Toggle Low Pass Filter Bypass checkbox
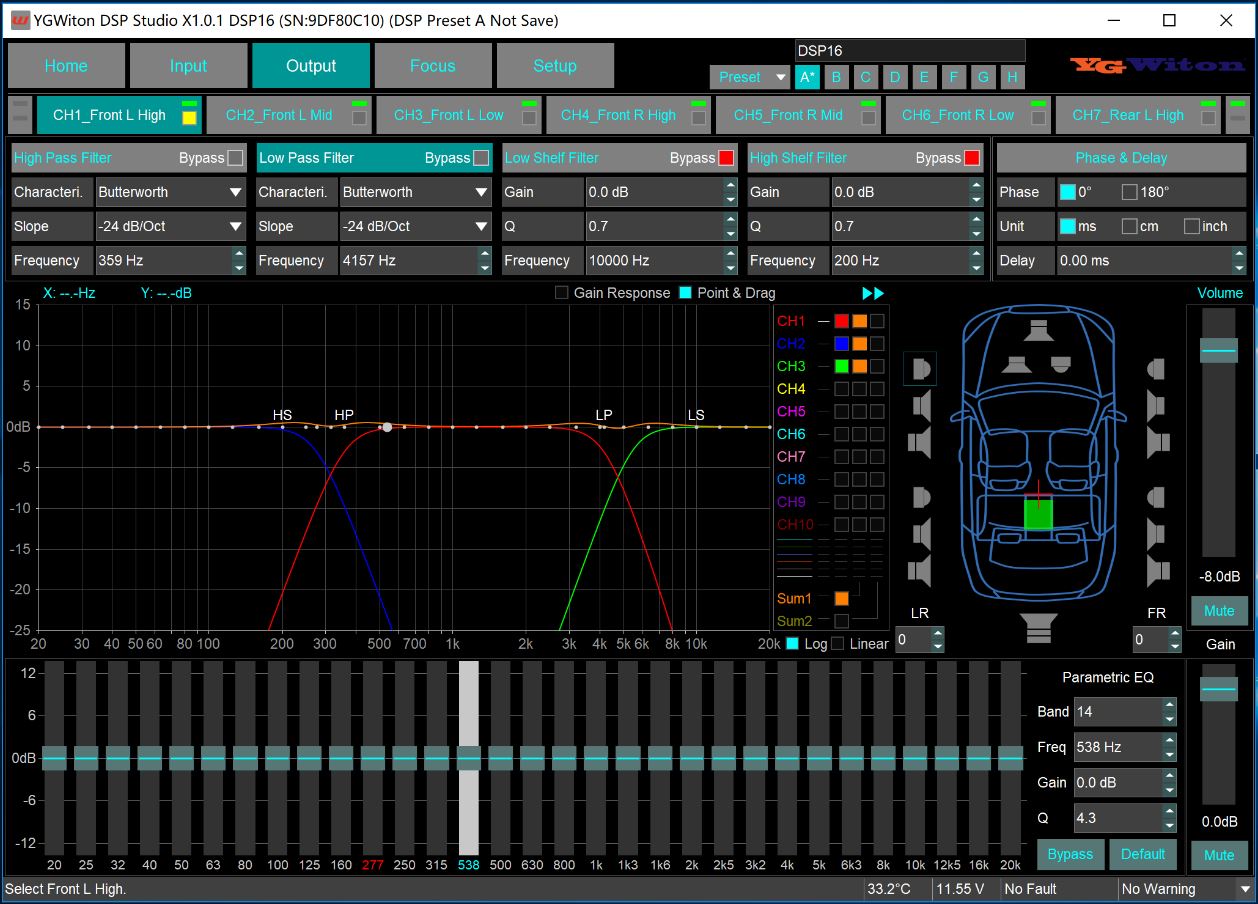The width and height of the screenshot is (1258, 904). [x=481, y=158]
